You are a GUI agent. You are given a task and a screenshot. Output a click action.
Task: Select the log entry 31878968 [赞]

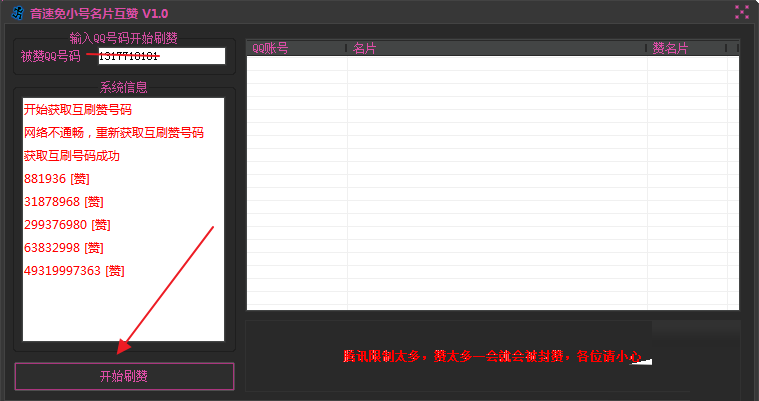64,201
